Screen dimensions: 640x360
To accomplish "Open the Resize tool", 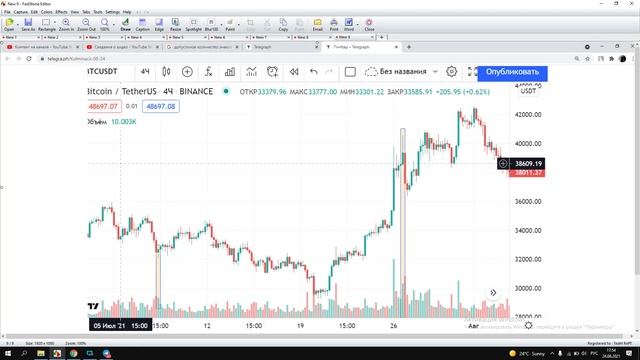I will pos(176,23).
